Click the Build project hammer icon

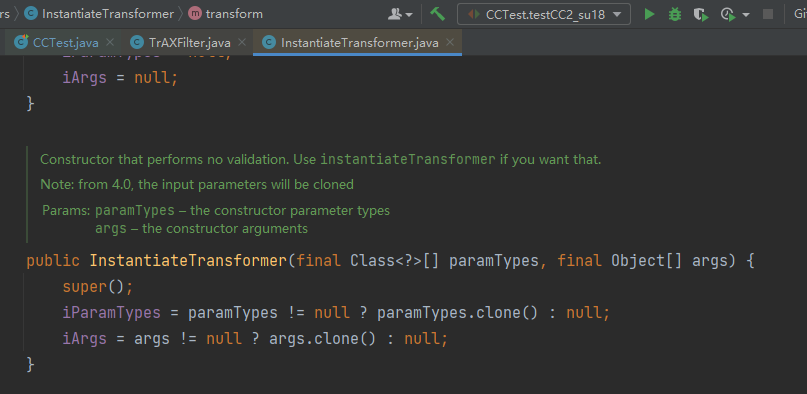[x=437, y=14]
